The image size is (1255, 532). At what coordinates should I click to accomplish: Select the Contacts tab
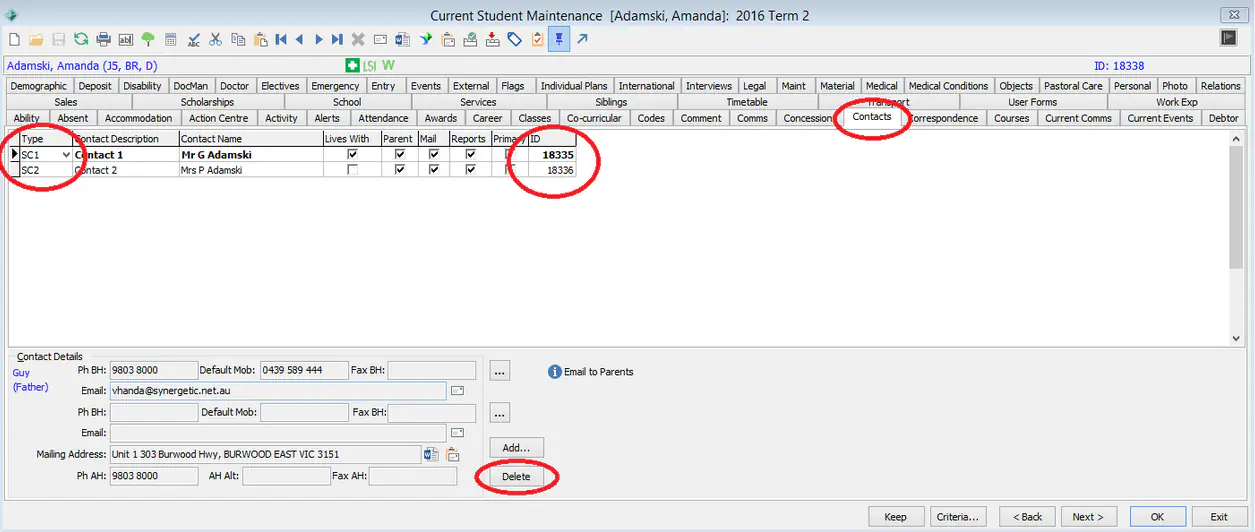872,117
